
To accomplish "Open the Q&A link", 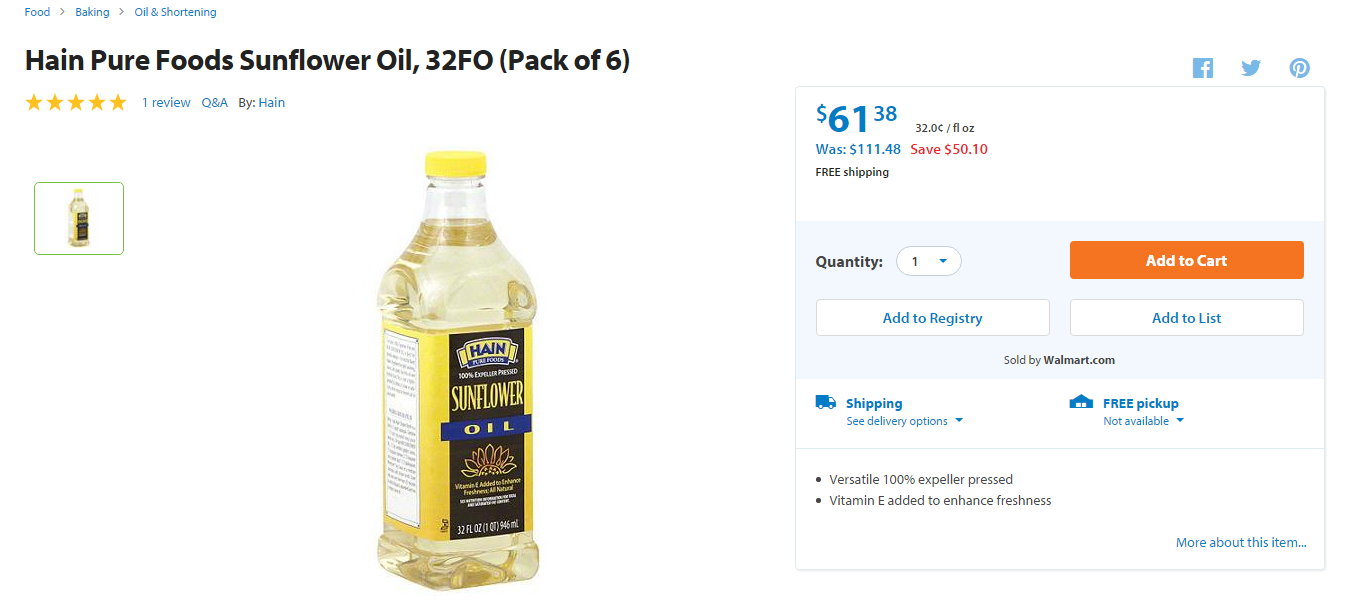I will (x=214, y=102).
